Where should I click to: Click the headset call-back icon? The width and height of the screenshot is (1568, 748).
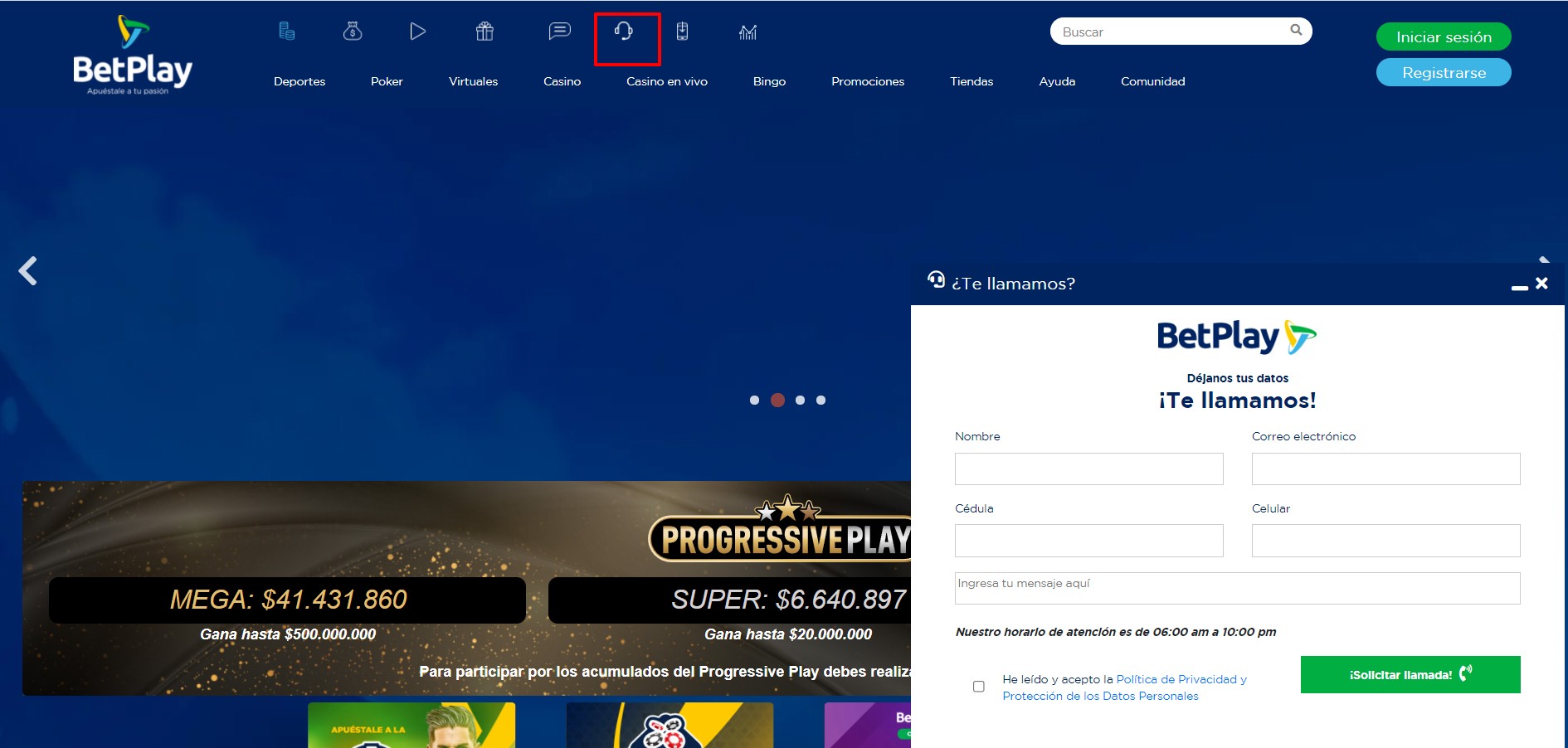tap(624, 32)
